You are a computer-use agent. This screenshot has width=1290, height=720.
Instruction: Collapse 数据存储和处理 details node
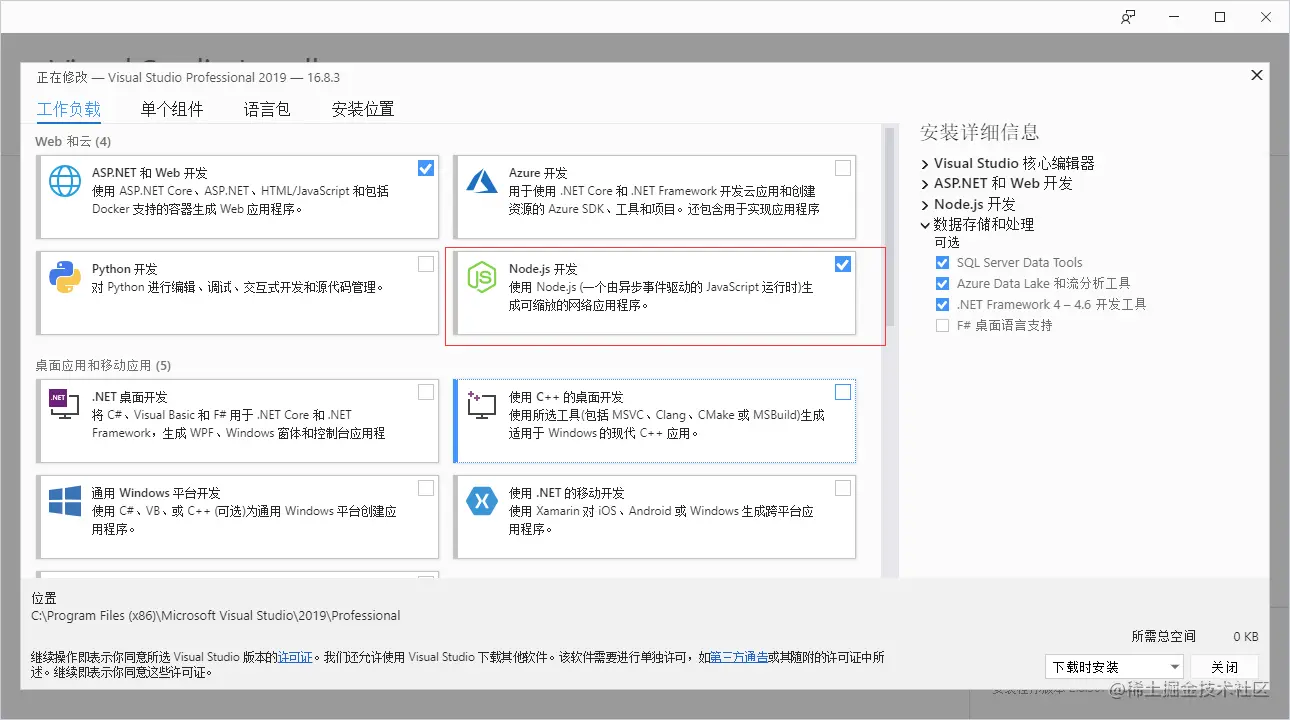point(925,226)
